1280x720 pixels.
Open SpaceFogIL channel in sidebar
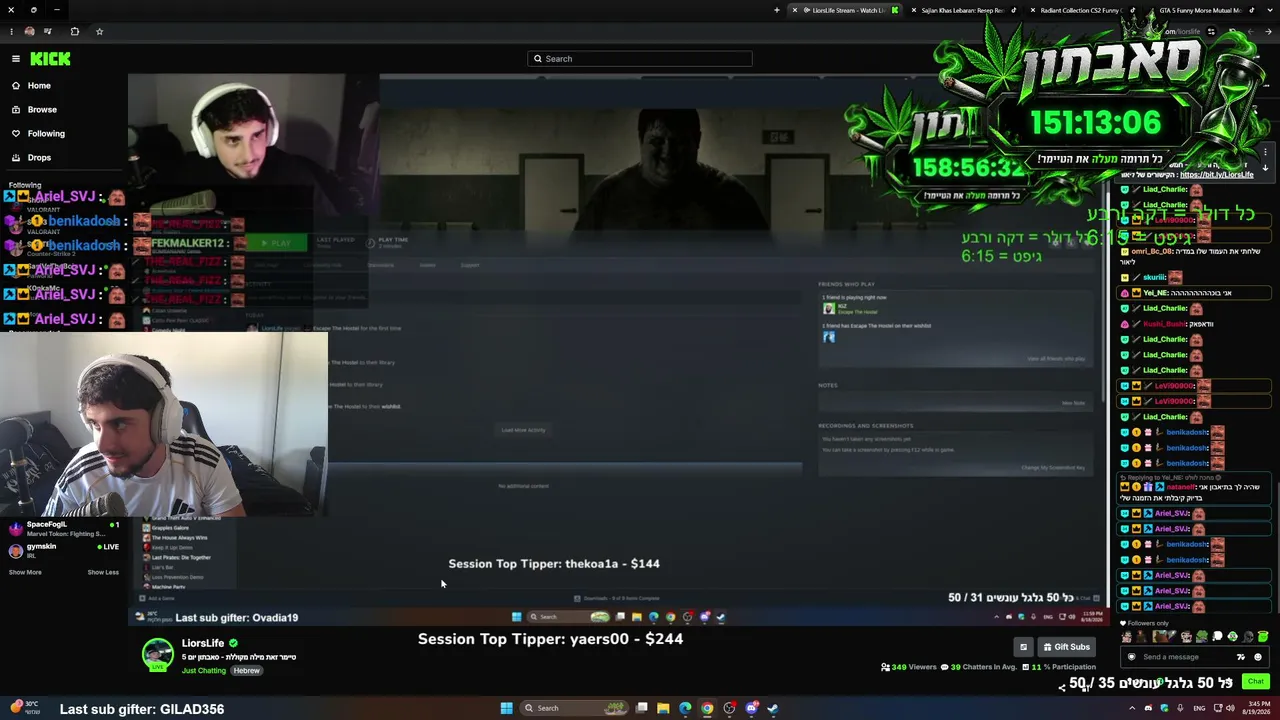coord(64,527)
